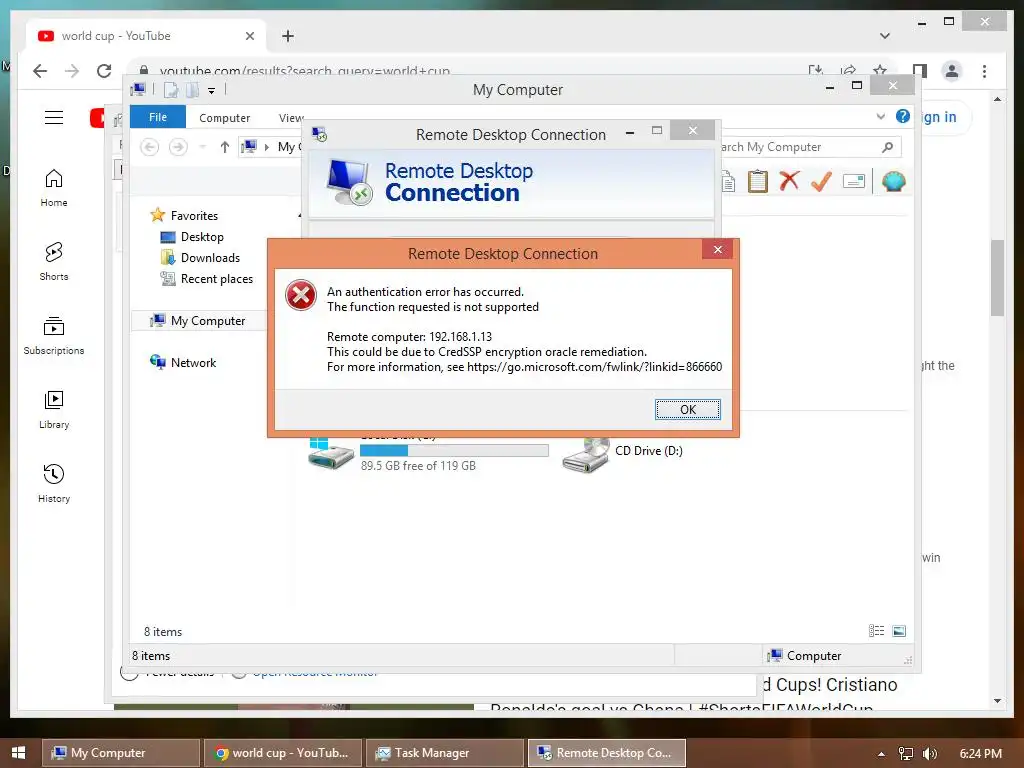
Task: Click the red error icon in the dialog
Action: [x=301, y=295]
